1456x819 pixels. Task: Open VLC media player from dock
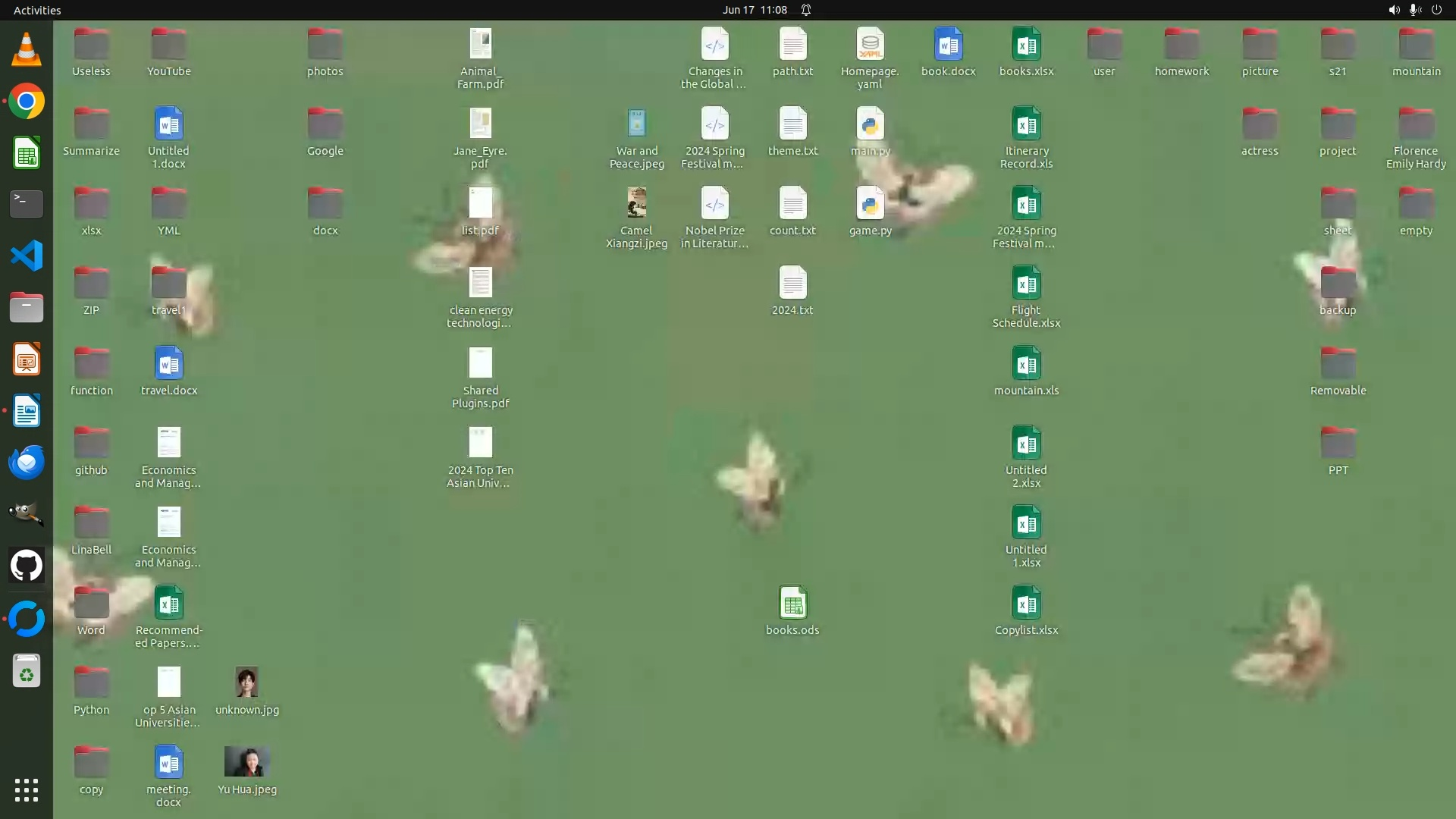(26, 49)
